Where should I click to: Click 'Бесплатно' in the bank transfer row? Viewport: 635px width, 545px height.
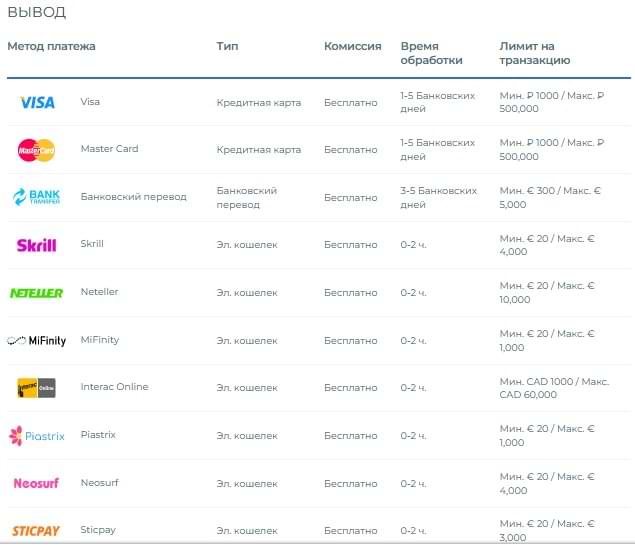[x=351, y=198]
